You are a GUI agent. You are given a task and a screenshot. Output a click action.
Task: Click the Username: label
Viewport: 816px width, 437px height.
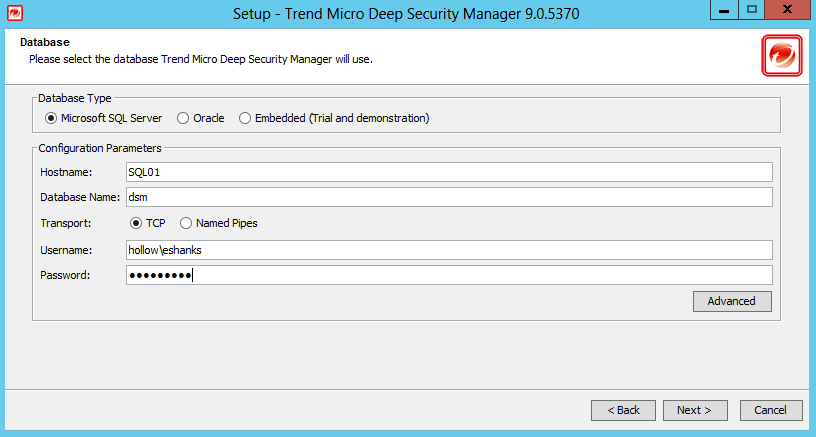click(66, 250)
